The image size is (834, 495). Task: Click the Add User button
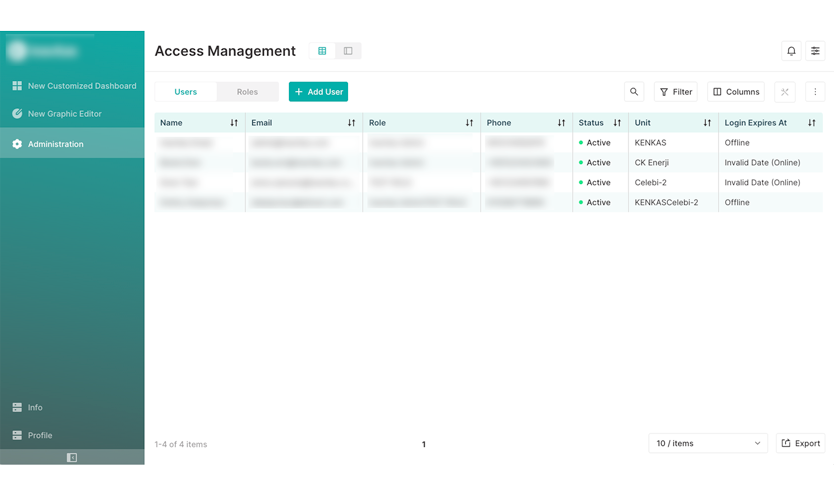(x=318, y=92)
